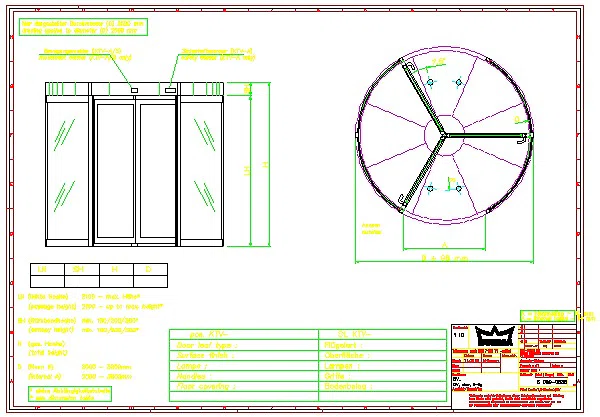The image size is (600, 417).
Task: Click the vertical "LH" dimension label beside elevation
Action: (x=248, y=171)
